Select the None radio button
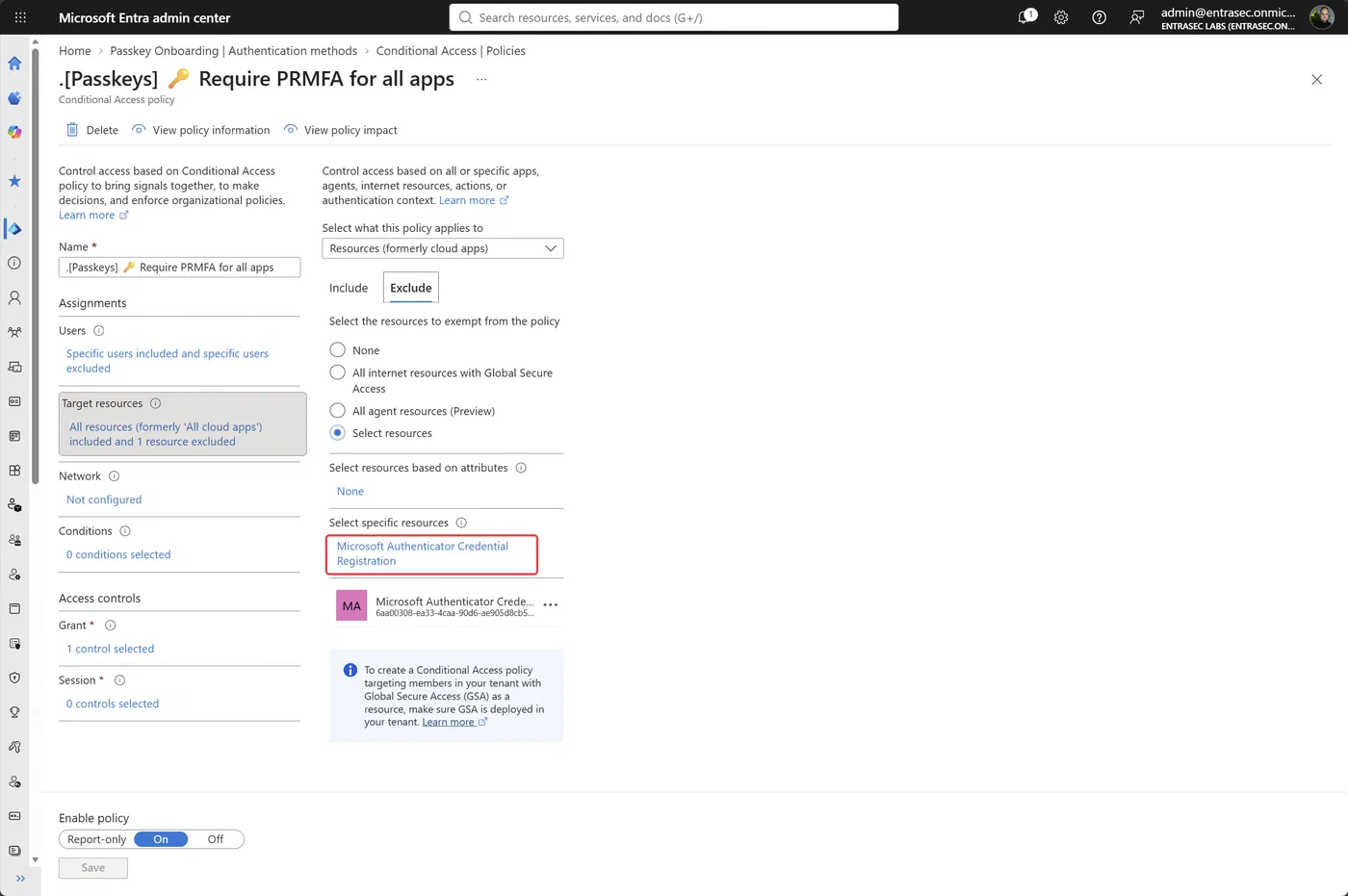 (x=337, y=350)
